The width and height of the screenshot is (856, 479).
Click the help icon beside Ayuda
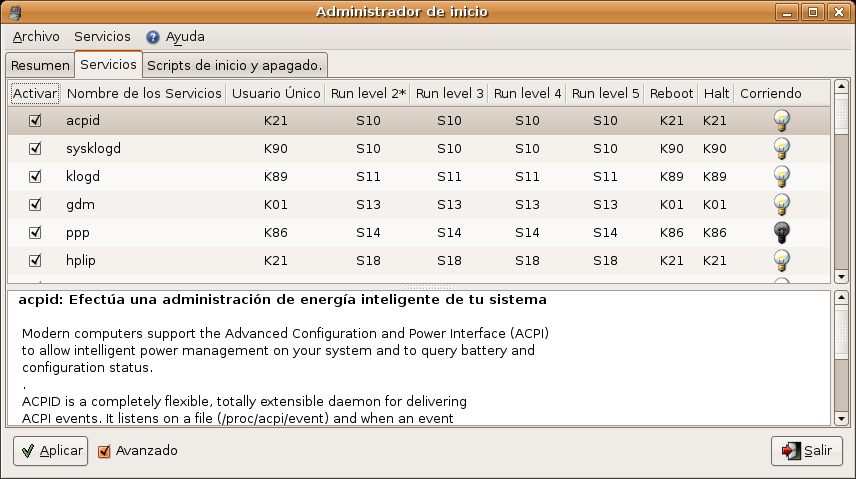tap(153, 37)
